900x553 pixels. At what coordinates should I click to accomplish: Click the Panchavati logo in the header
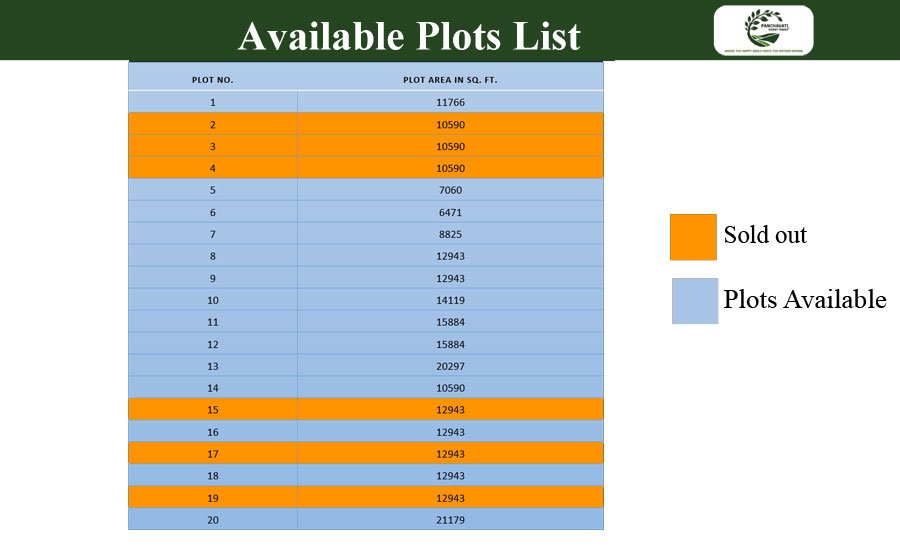[x=763, y=30]
